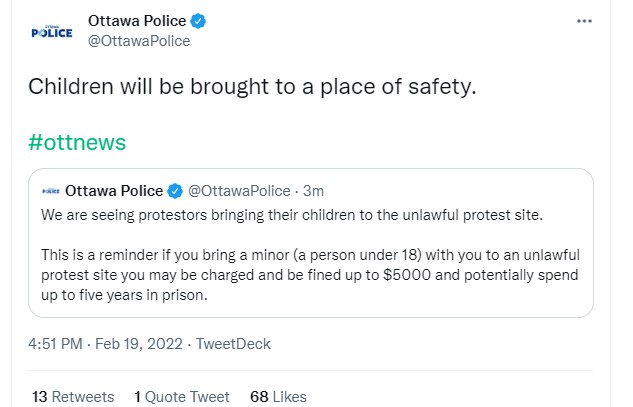633x407 pixels.
Task: View the 1 Quote Tweet
Action: pyautogui.click(x=181, y=396)
